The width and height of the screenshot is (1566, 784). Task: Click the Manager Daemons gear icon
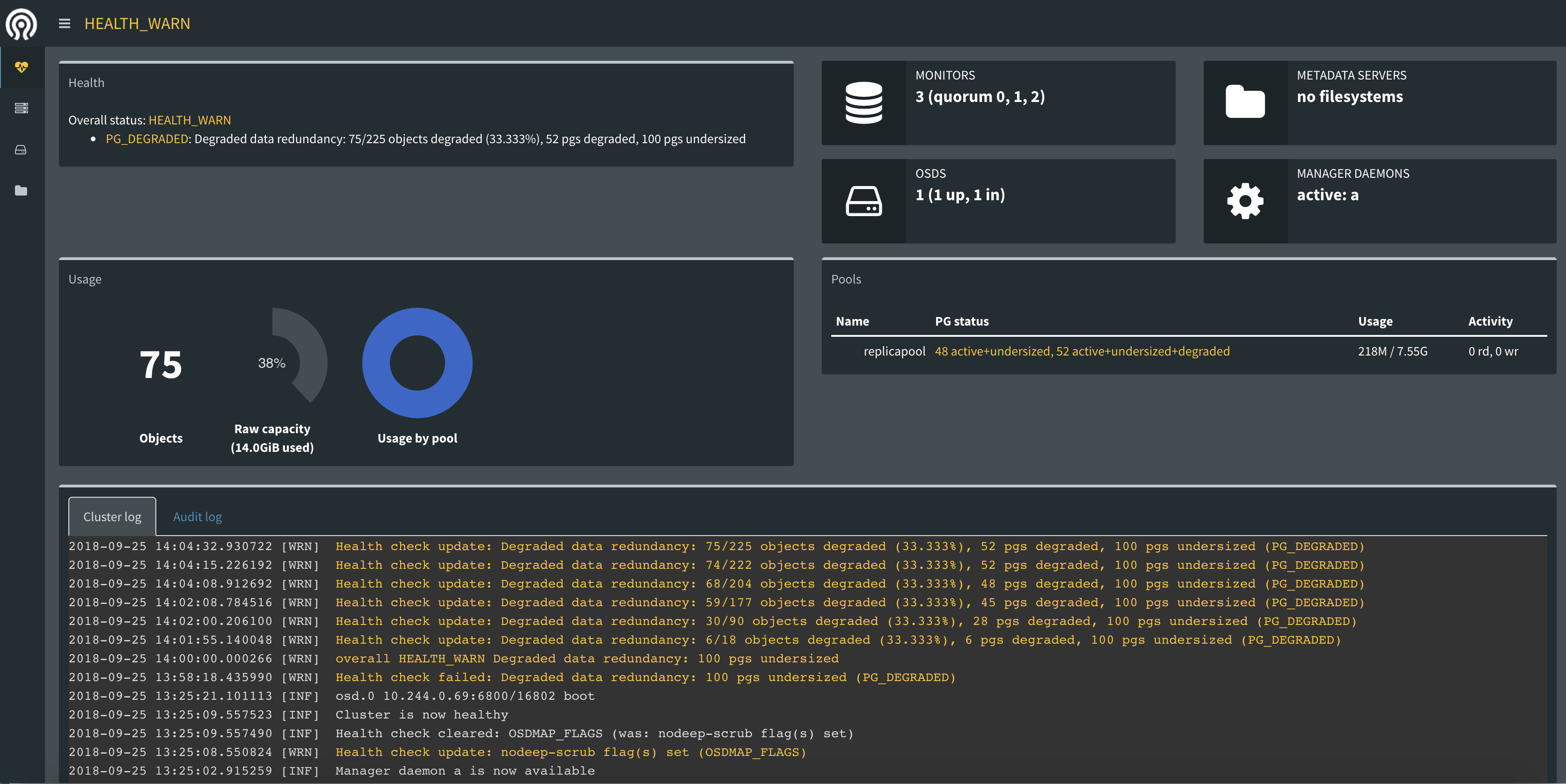tap(1244, 201)
